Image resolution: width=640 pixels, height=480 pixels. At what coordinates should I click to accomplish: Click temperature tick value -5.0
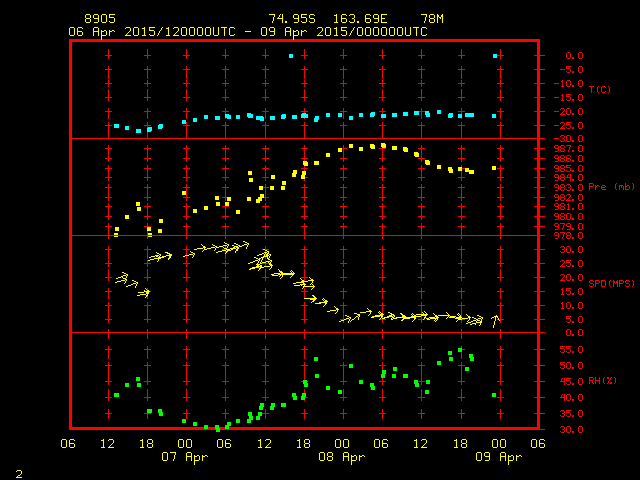tap(571, 70)
